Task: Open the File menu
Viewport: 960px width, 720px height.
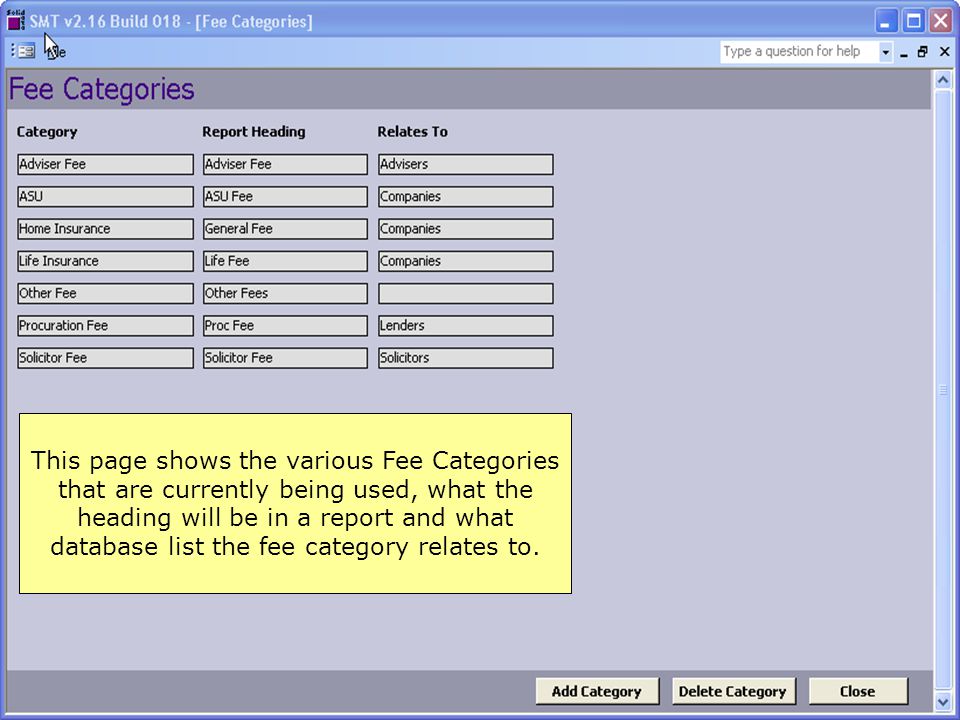Action: tap(56, 52)
